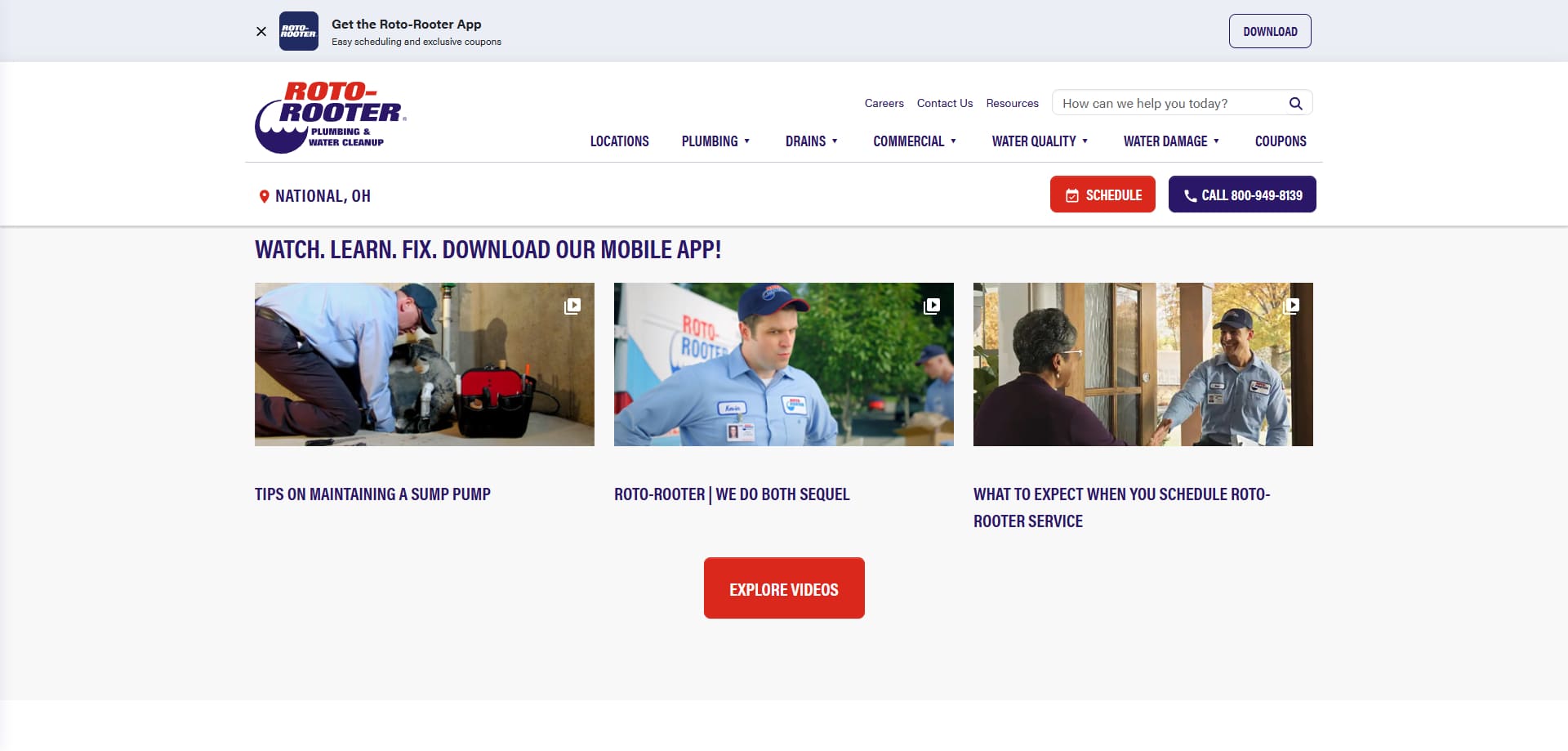Open the Plumbing menu item
1568x751 pixels.
click(x=710, y=141)
